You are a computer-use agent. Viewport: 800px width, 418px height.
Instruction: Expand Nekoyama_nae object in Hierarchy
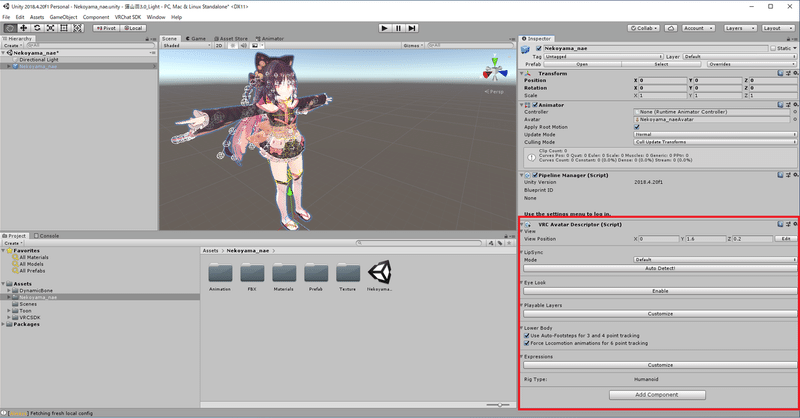[x=9, y=66]
